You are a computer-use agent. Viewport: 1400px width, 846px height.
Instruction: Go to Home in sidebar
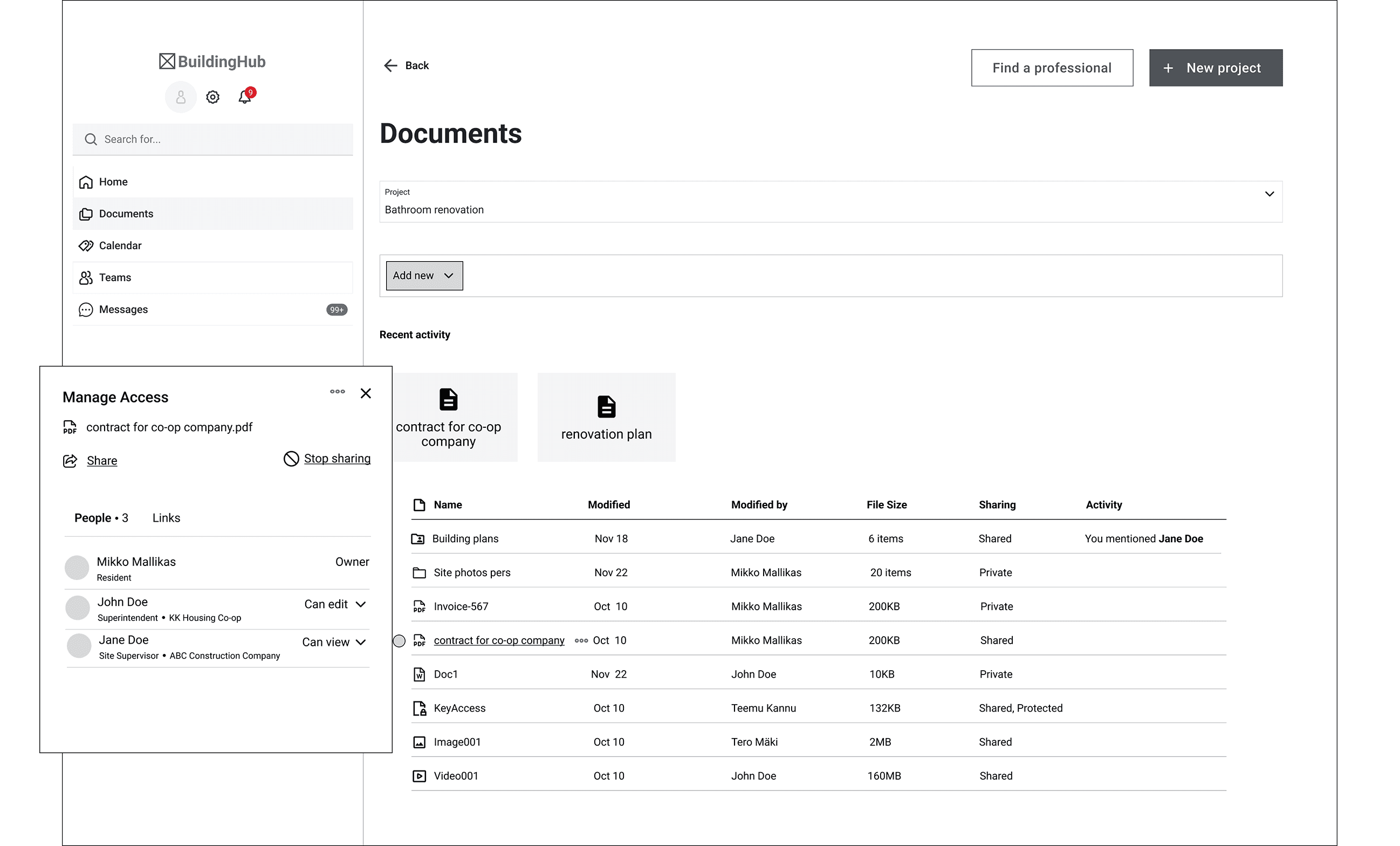tap(212, 182)
